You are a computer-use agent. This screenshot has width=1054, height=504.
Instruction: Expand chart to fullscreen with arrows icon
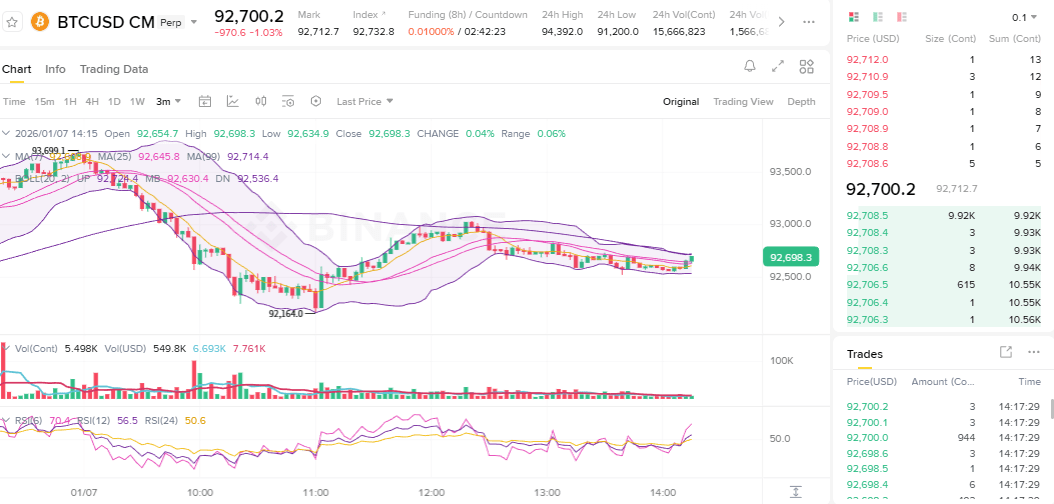coord(778,66)
